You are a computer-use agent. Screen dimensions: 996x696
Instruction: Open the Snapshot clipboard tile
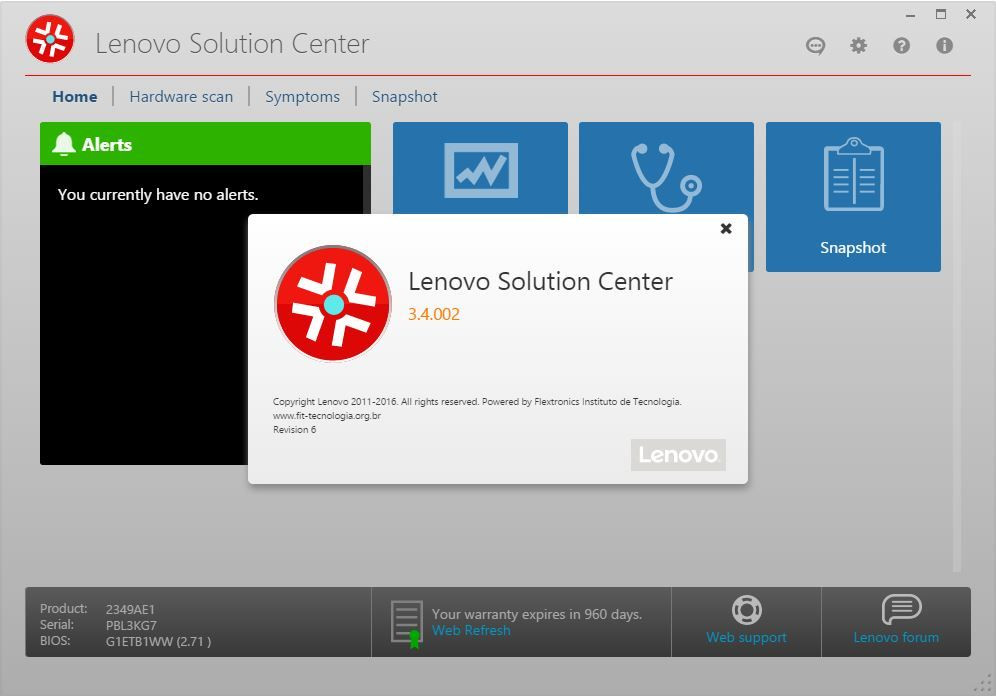(x=853, y=197)
